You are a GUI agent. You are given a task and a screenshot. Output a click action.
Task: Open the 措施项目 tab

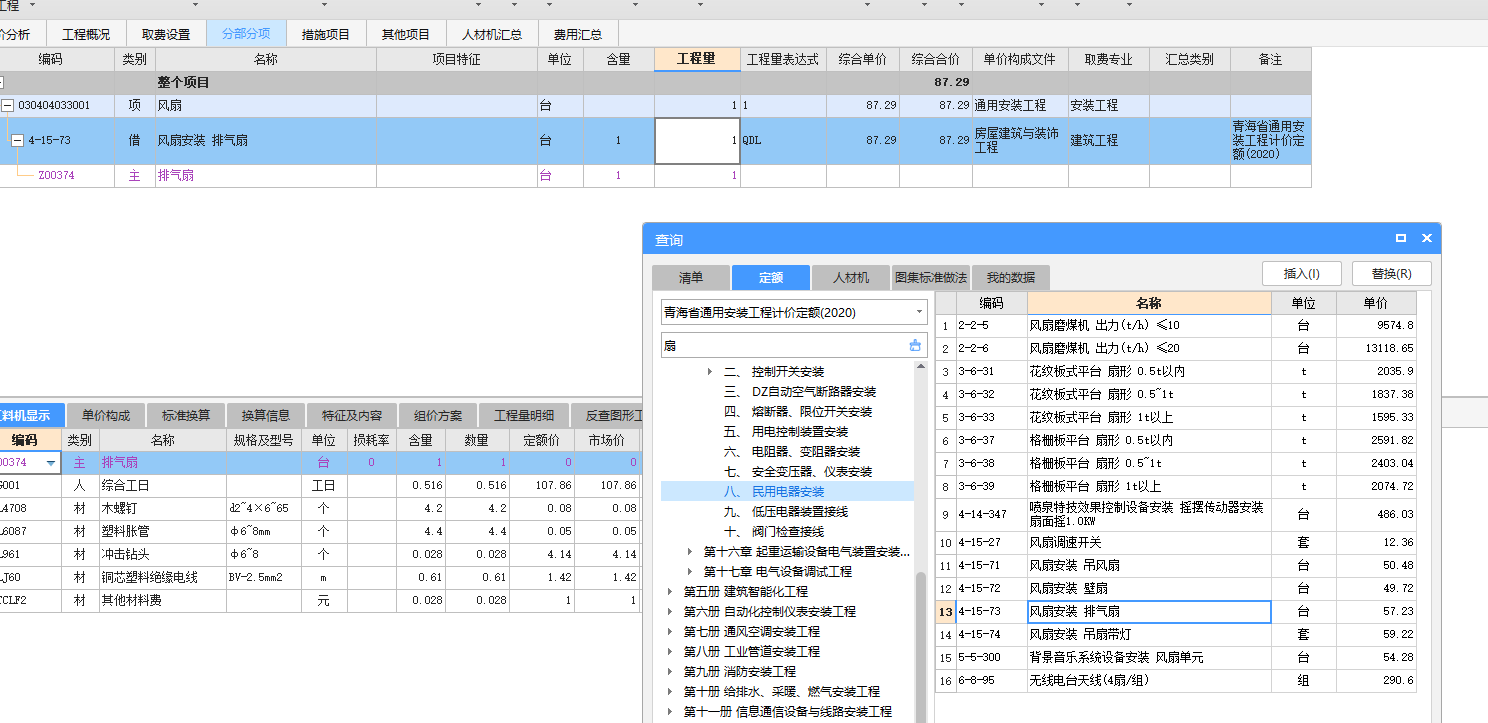coord(326,34)
